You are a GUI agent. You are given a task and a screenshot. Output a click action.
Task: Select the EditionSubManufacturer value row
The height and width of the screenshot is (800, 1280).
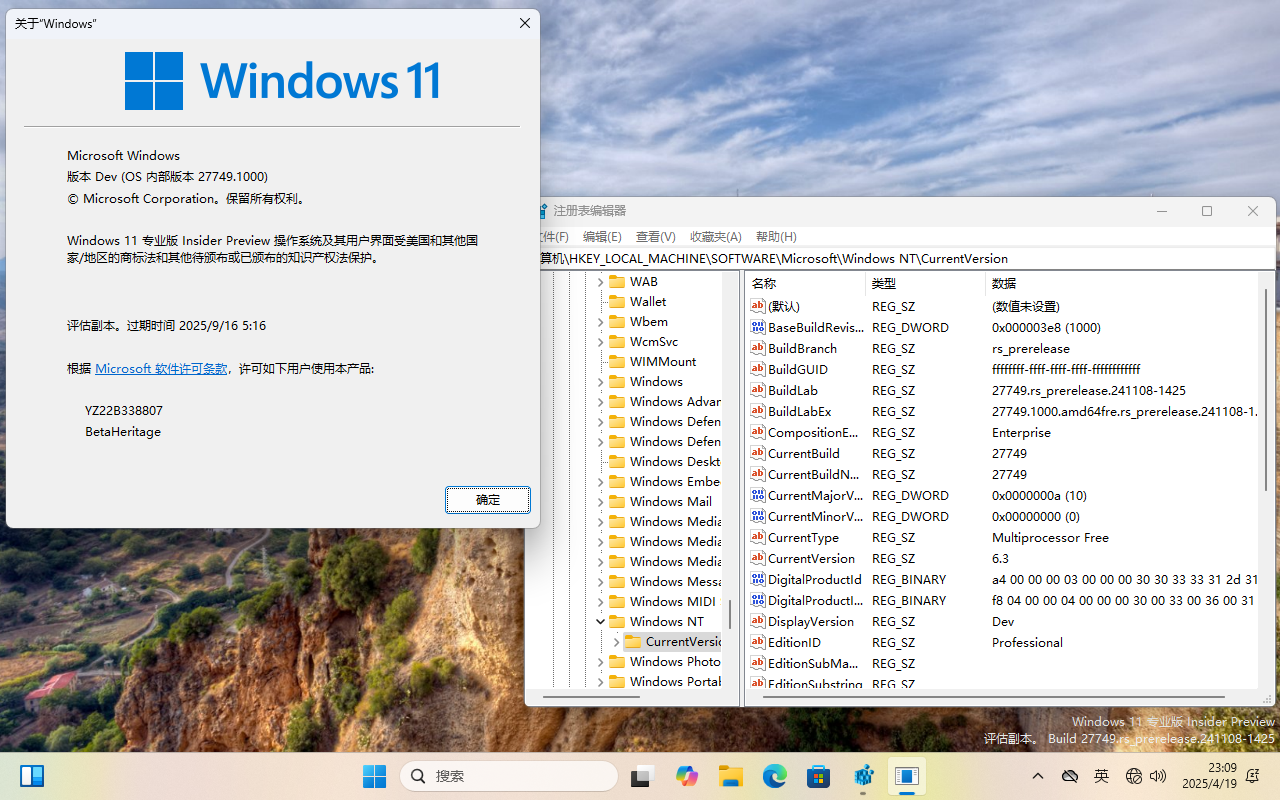point(1004,663)
